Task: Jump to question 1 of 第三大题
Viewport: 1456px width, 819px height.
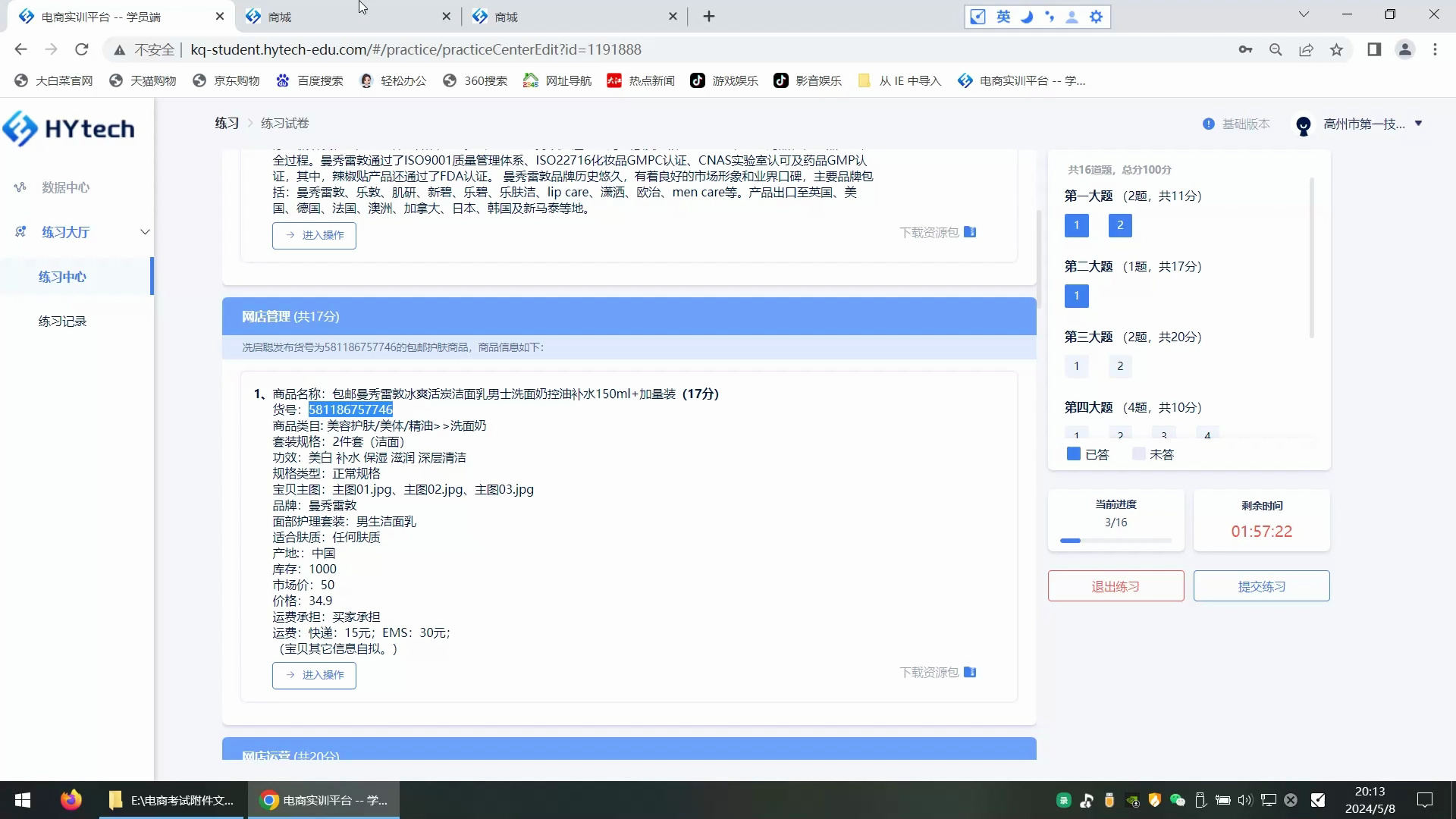Action: pyautogui.click(x=1076, y=366)
